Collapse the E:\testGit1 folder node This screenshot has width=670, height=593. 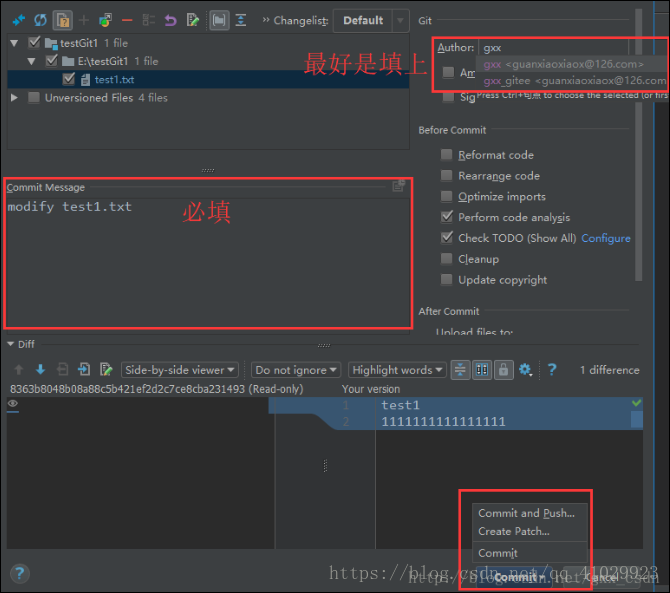[31, 62]
